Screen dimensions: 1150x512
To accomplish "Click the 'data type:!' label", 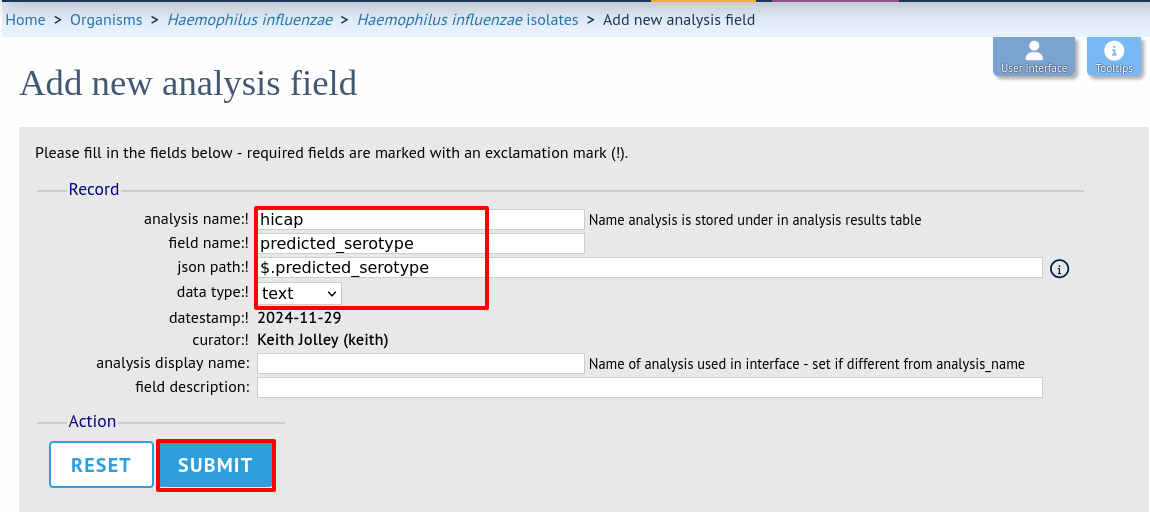I will pyautogui.click(x=213, y=292).
